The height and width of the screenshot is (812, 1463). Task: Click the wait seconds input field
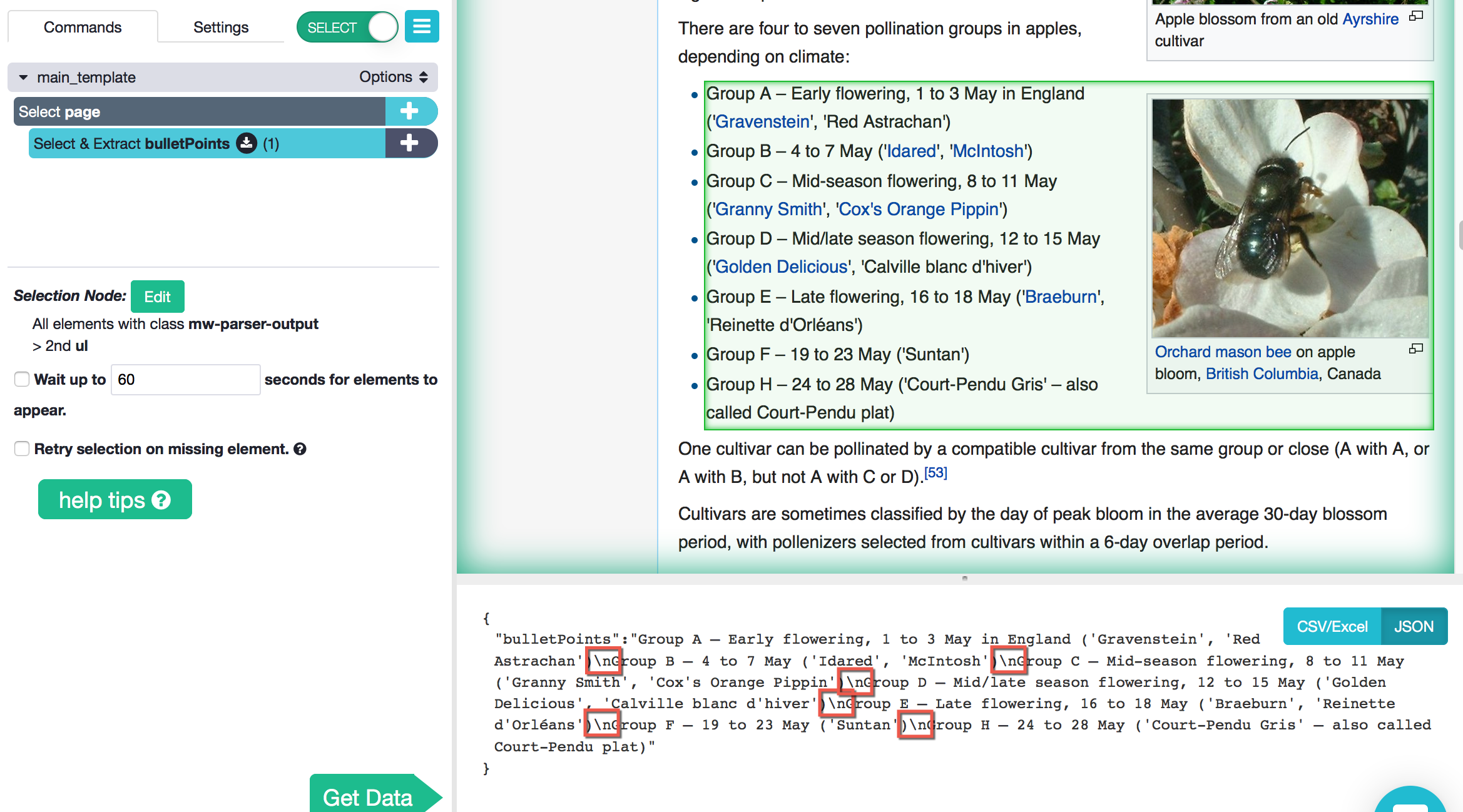pos(185,379)
